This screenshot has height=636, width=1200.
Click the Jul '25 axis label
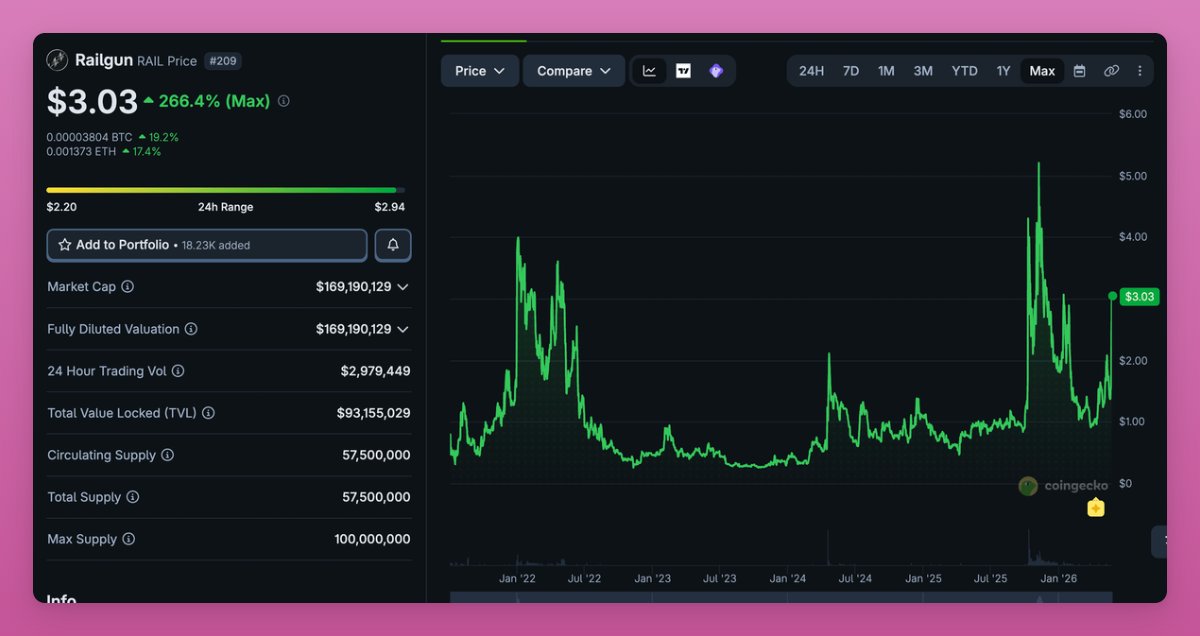[991, 578]
